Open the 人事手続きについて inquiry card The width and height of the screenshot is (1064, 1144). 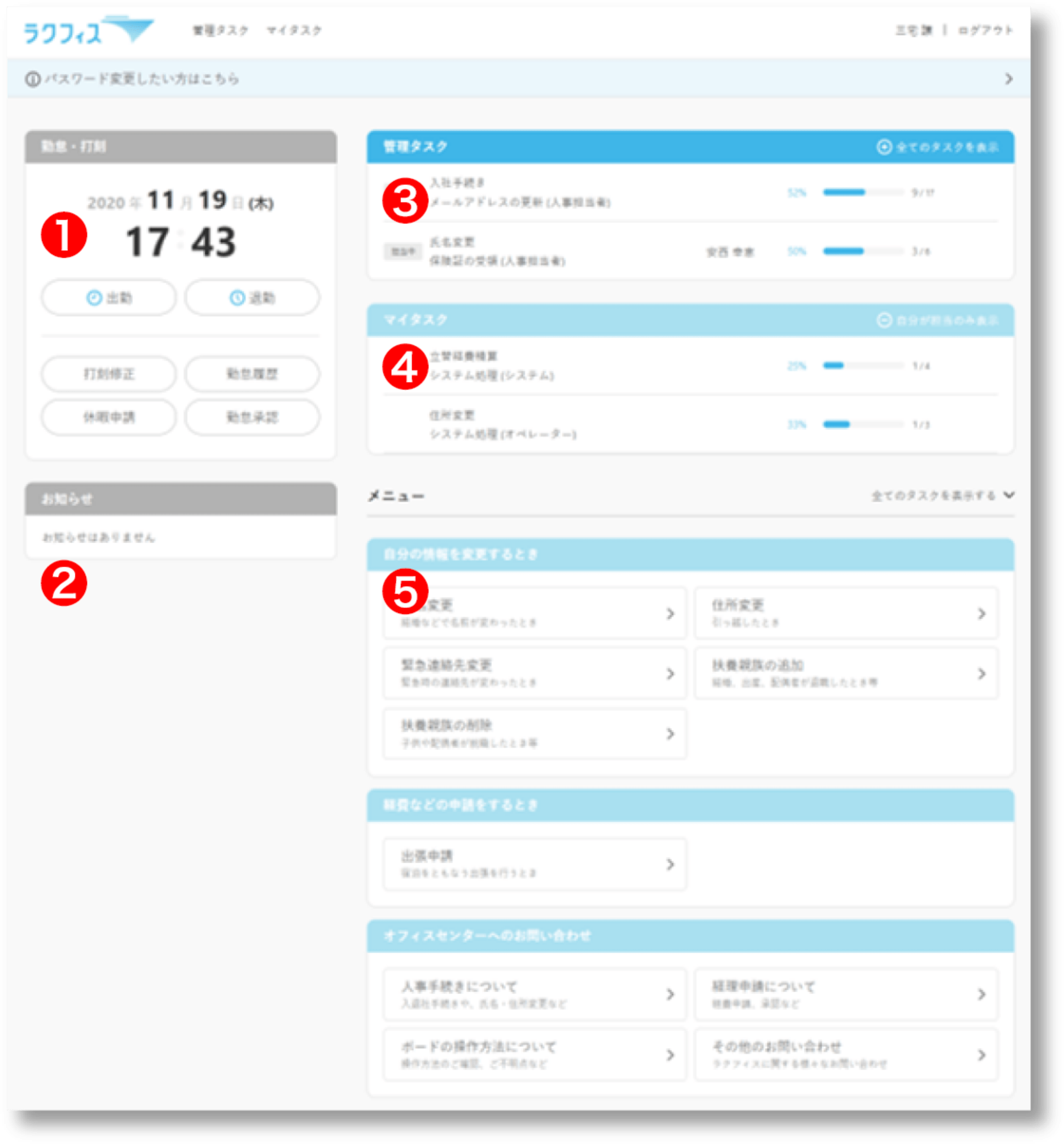click(x=535, y=994)
